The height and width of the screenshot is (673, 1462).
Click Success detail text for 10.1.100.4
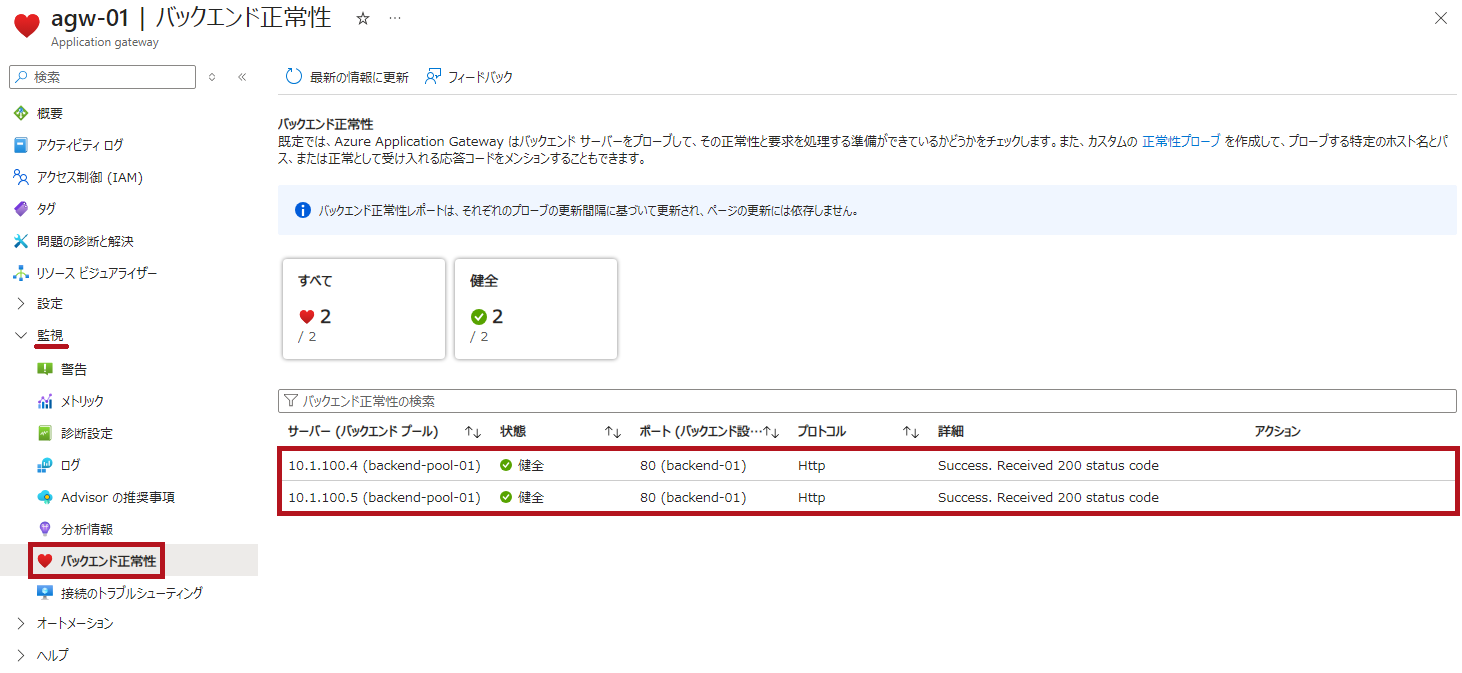(x=1048, y=466)
